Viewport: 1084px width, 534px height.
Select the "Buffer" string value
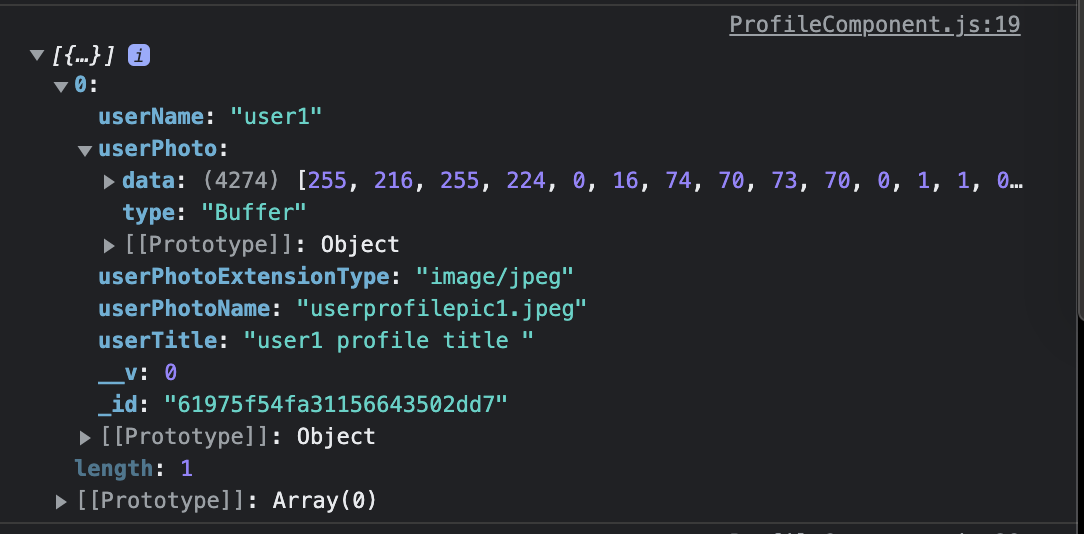253,212
